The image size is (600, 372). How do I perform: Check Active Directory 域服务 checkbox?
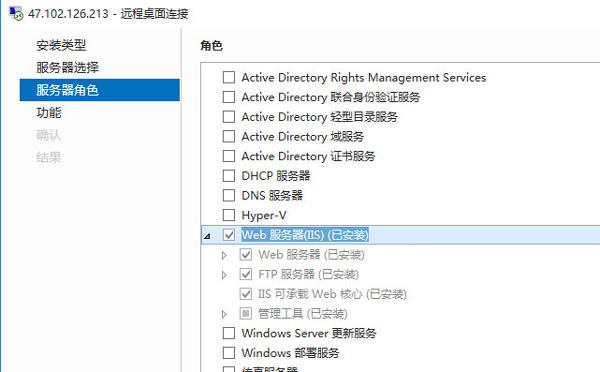point(229,136)
